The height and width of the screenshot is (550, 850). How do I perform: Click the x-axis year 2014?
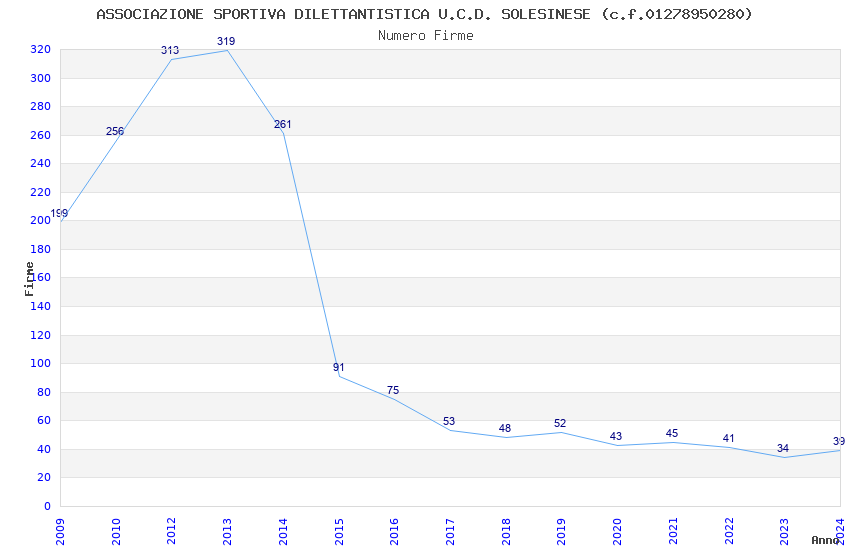pyautogui.click(x=283, y=532)
